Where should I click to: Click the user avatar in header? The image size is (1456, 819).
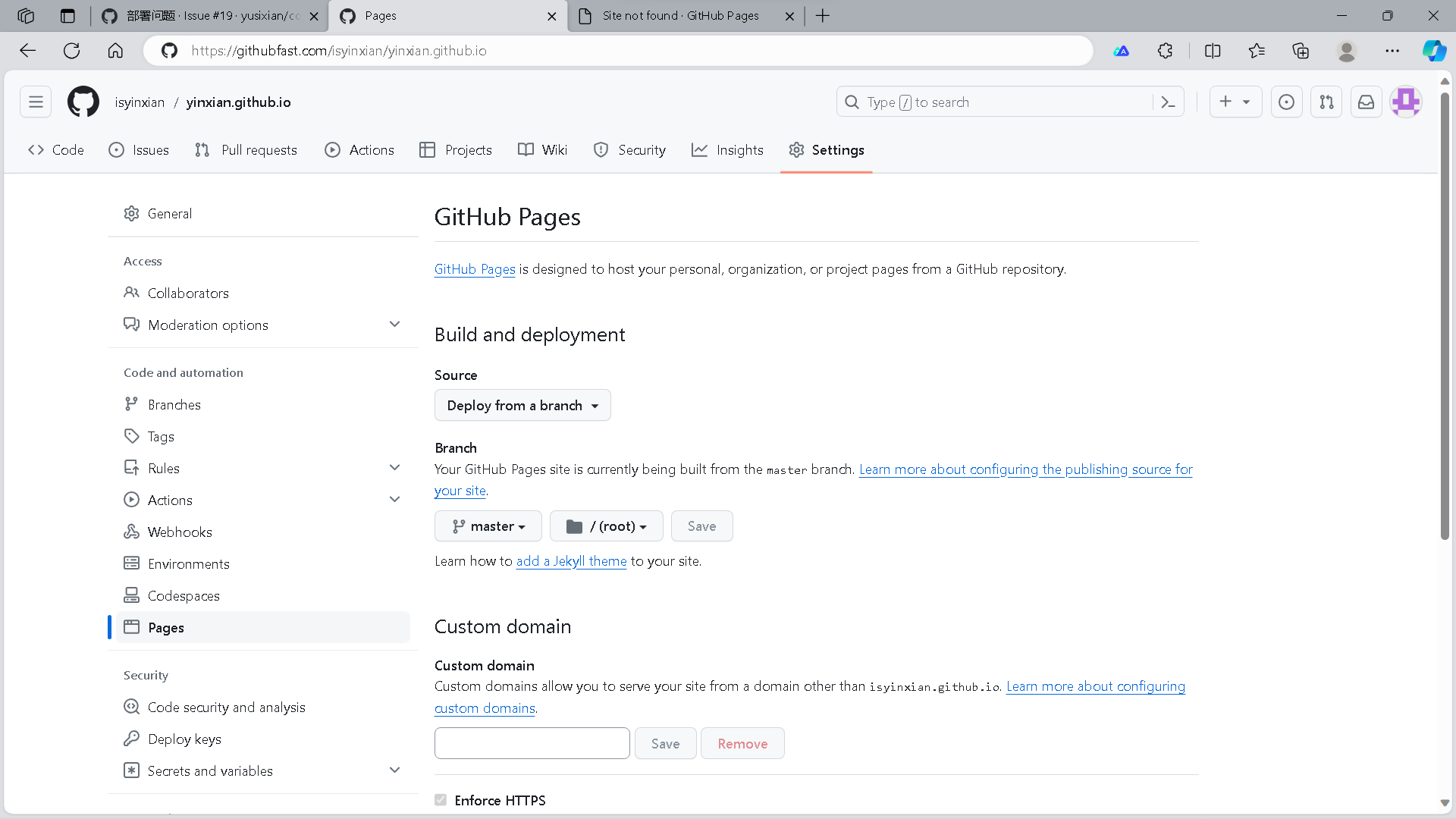coord(1405,102)
